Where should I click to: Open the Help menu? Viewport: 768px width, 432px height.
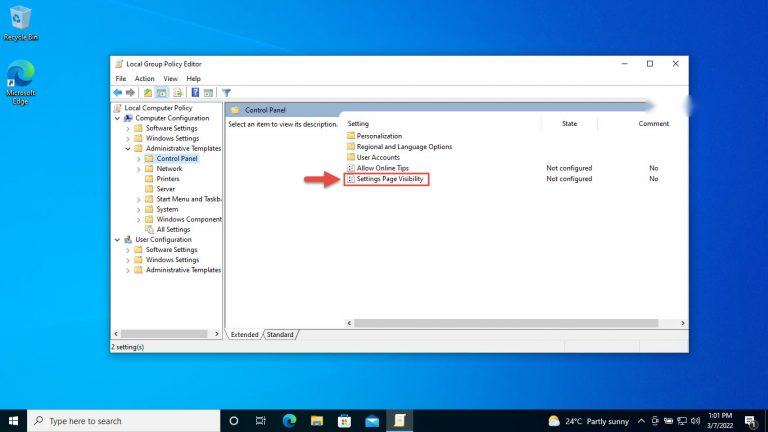193,78
